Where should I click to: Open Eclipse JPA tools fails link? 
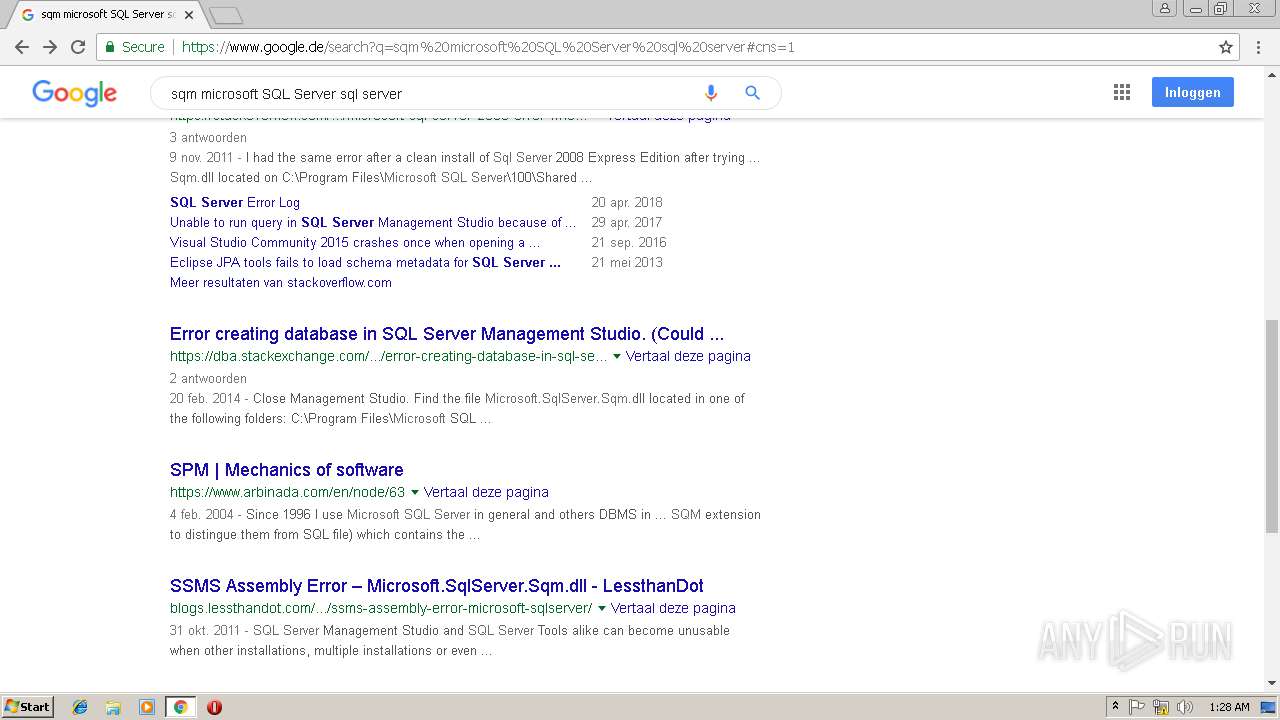(365, 262)
